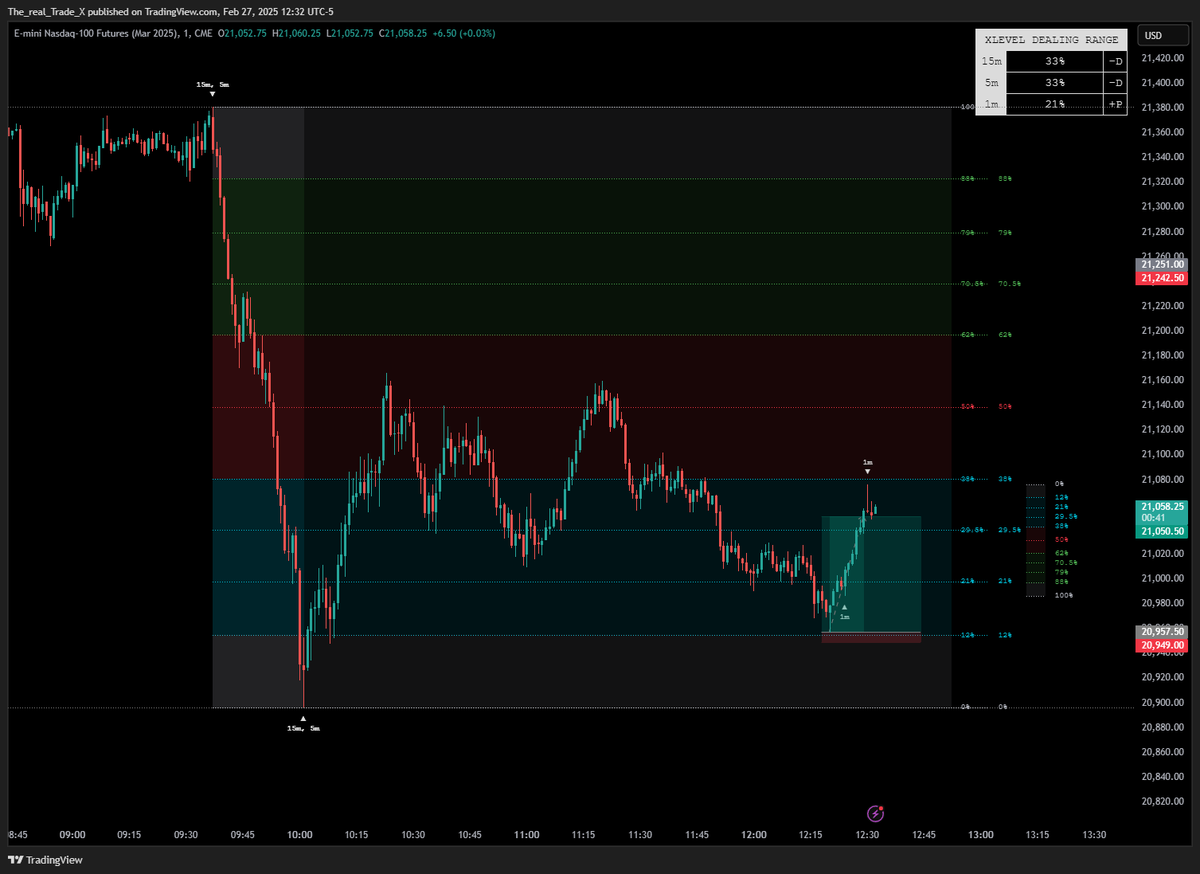1200x874 pixels.
Task: Click the 11:15 label on time axis
Action: pos(584,835)
